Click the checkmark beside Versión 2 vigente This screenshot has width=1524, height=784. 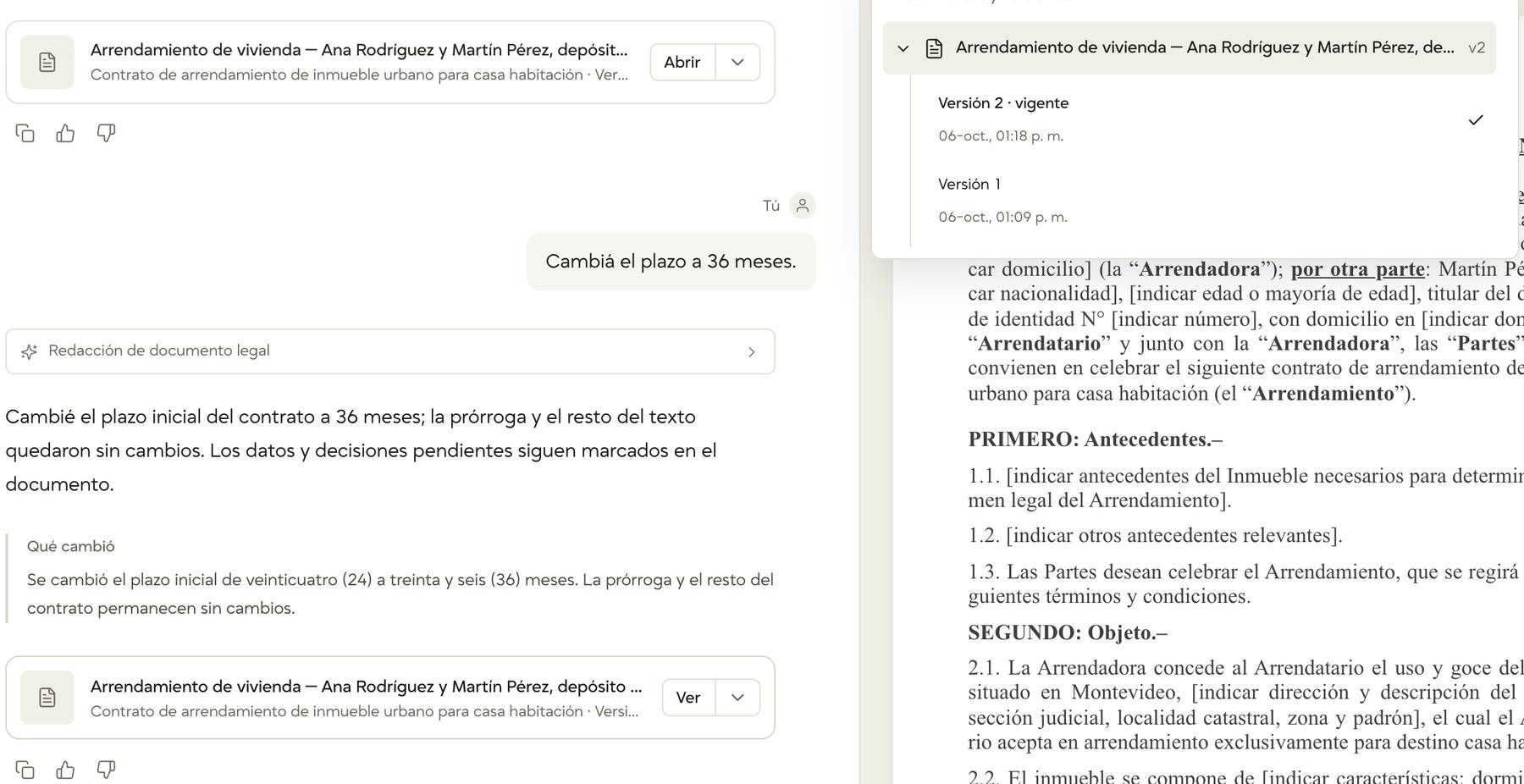1476,119
